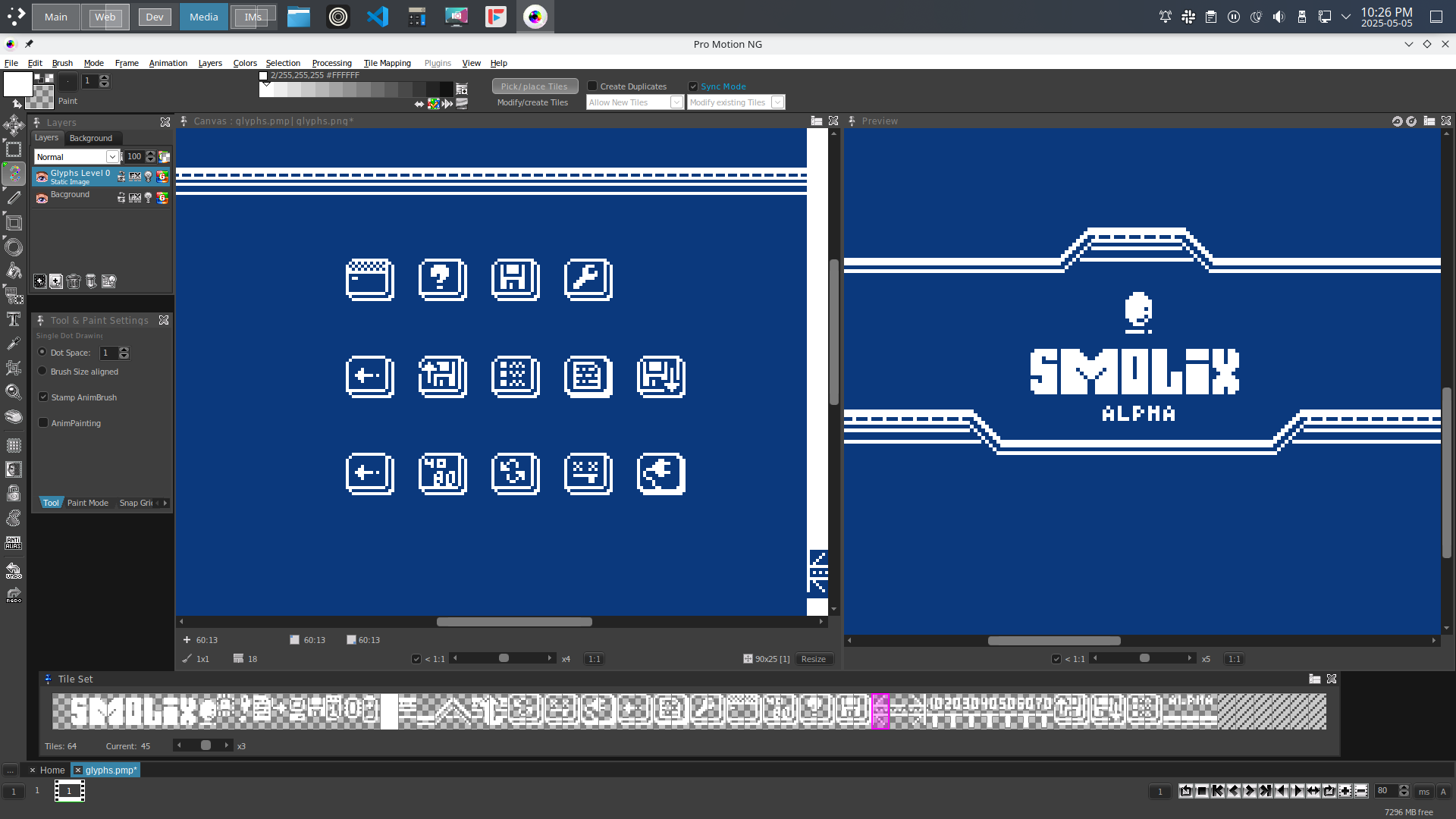Open the Animation menu
1456x819 pixels.
pyautogui.click(x=168, y=63)
